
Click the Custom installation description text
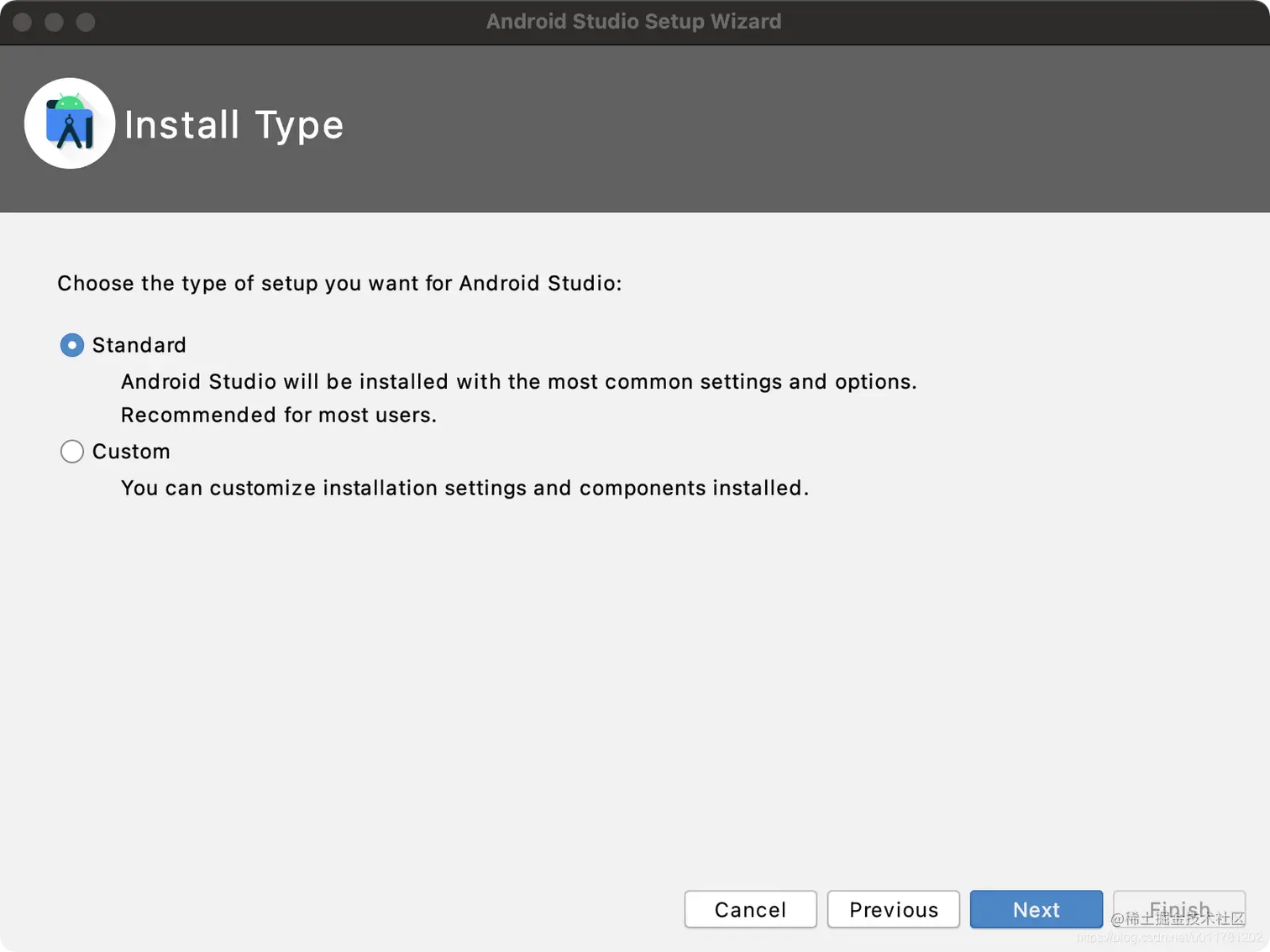[464, 488]
